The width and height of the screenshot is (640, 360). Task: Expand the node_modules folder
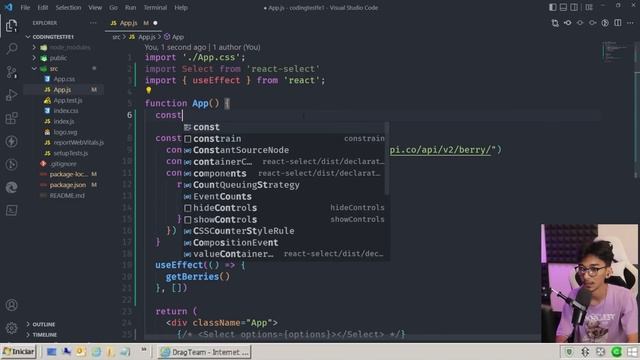63,47
